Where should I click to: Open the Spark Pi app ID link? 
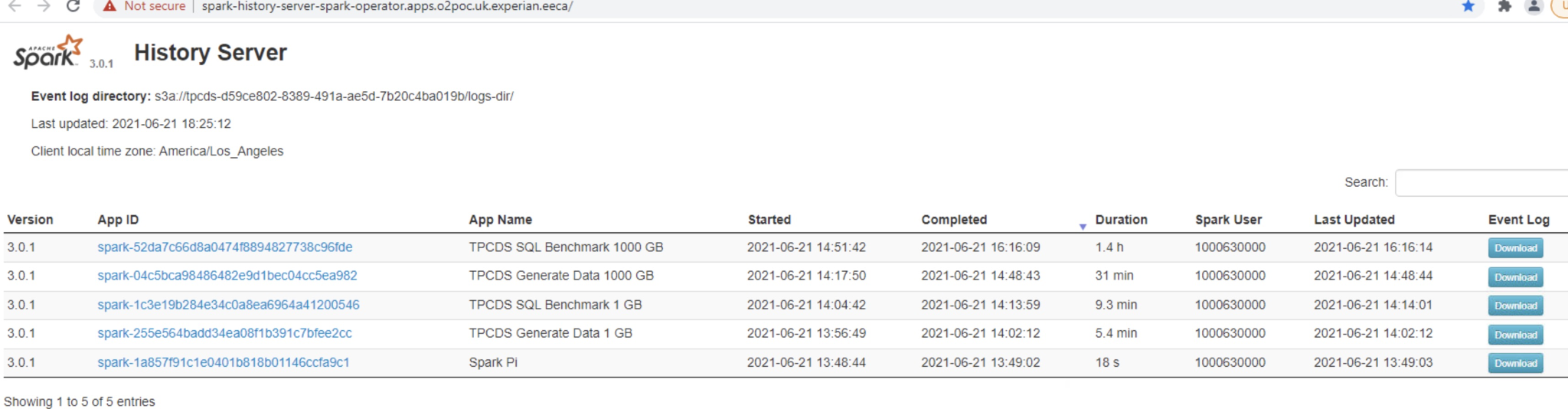click(x=223, y=362)
